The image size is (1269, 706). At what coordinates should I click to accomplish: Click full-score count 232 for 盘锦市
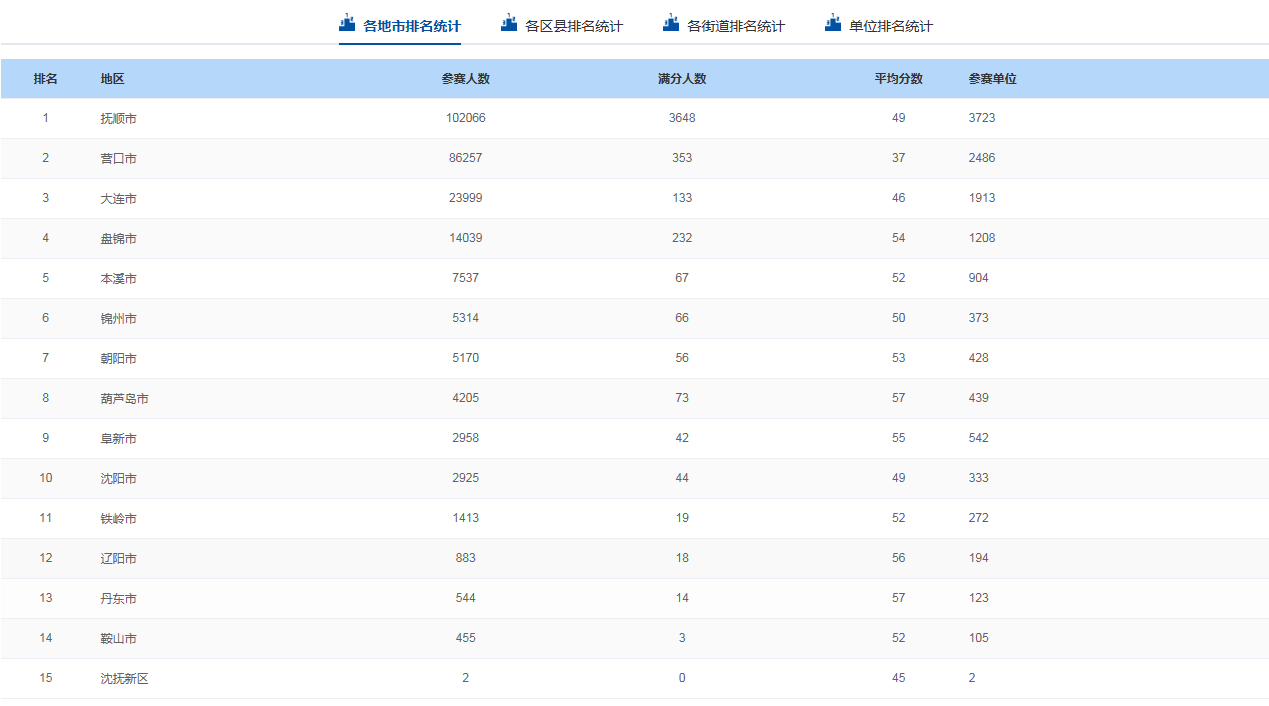682,238
